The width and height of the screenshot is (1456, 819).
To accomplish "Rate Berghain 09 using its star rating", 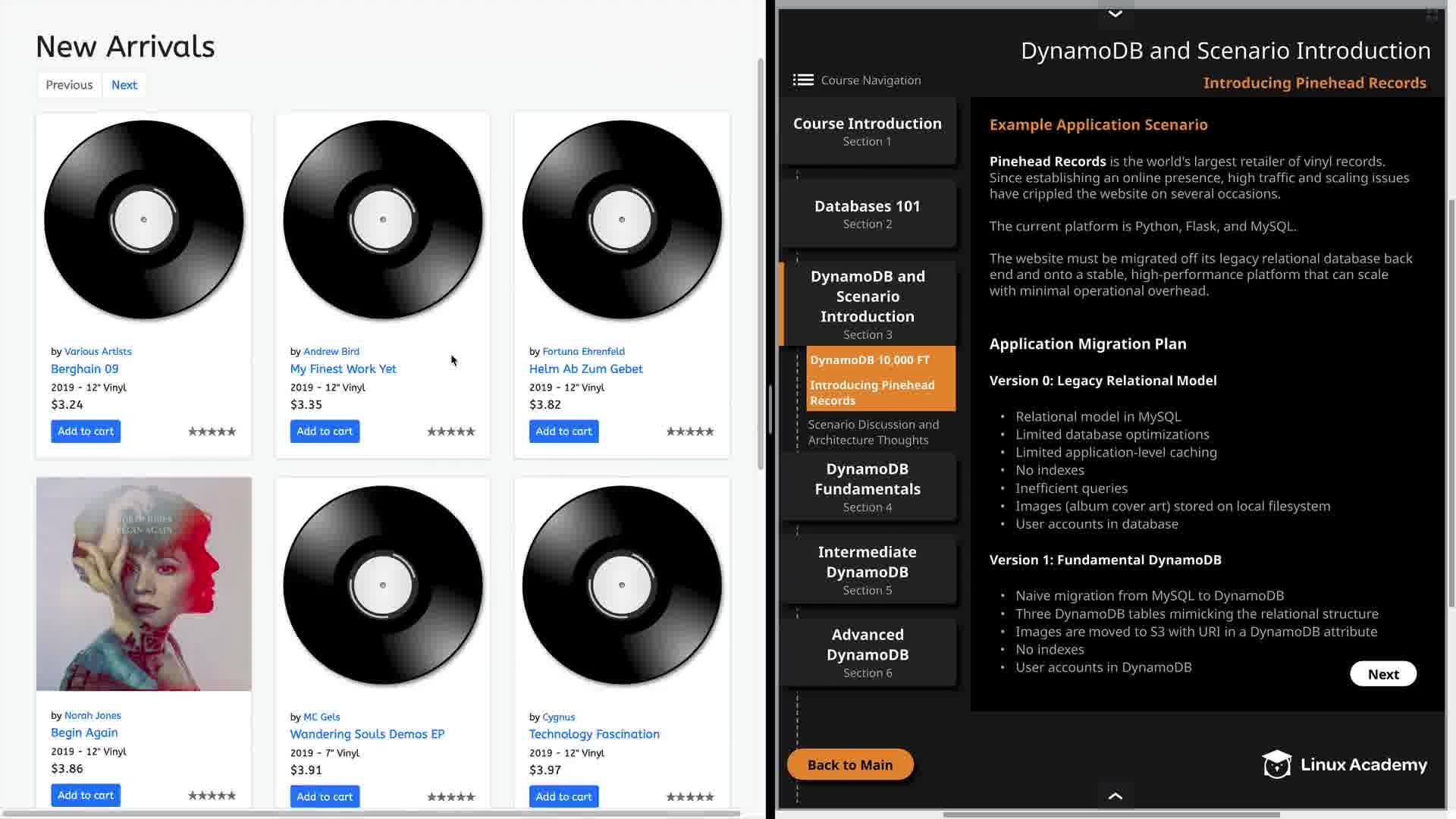I will [x=212, y=431].
